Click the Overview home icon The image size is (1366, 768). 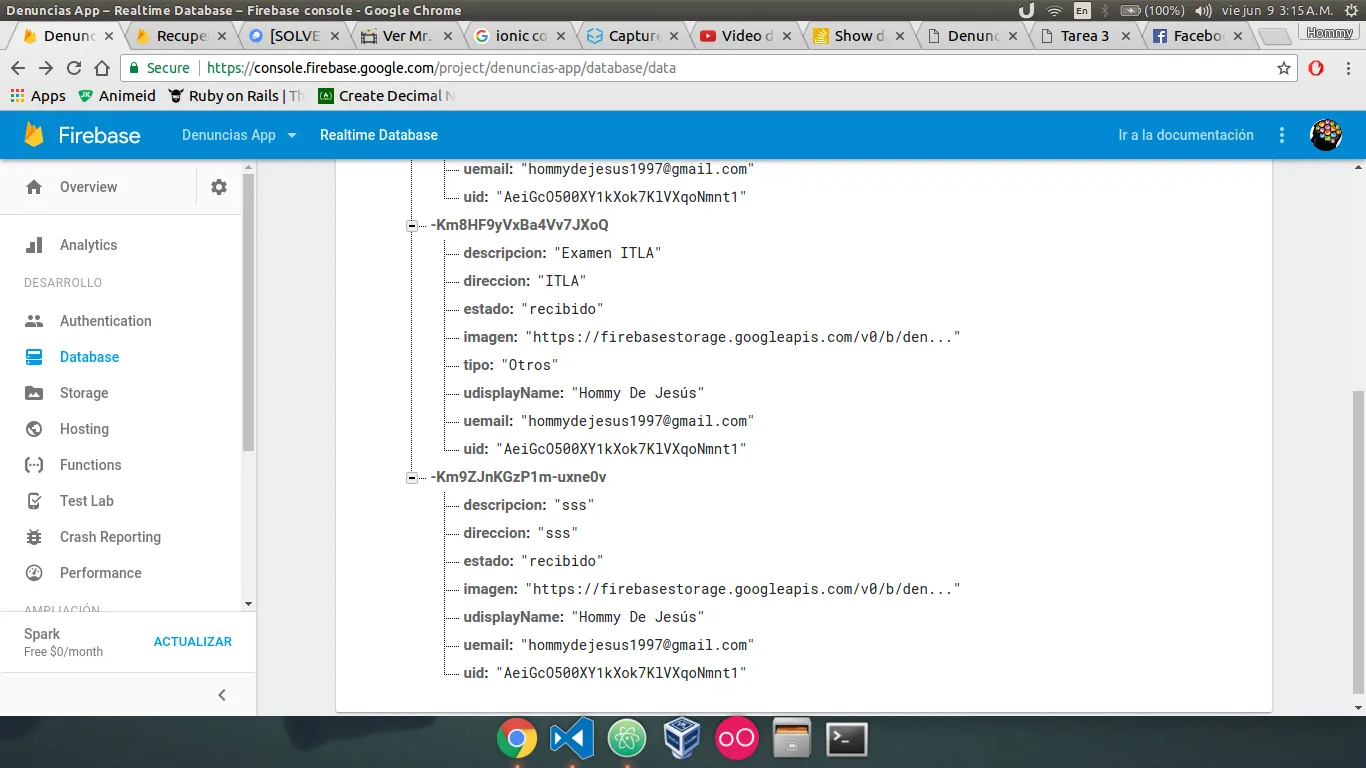point(34,187)
